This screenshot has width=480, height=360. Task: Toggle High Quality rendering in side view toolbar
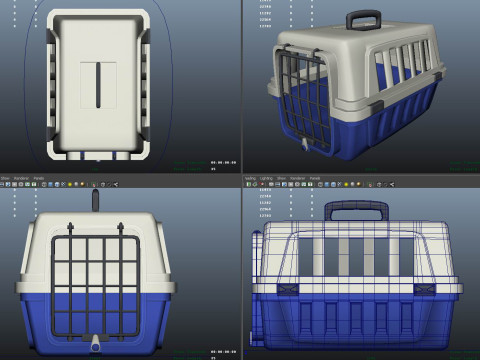click(x=359, y=184)
